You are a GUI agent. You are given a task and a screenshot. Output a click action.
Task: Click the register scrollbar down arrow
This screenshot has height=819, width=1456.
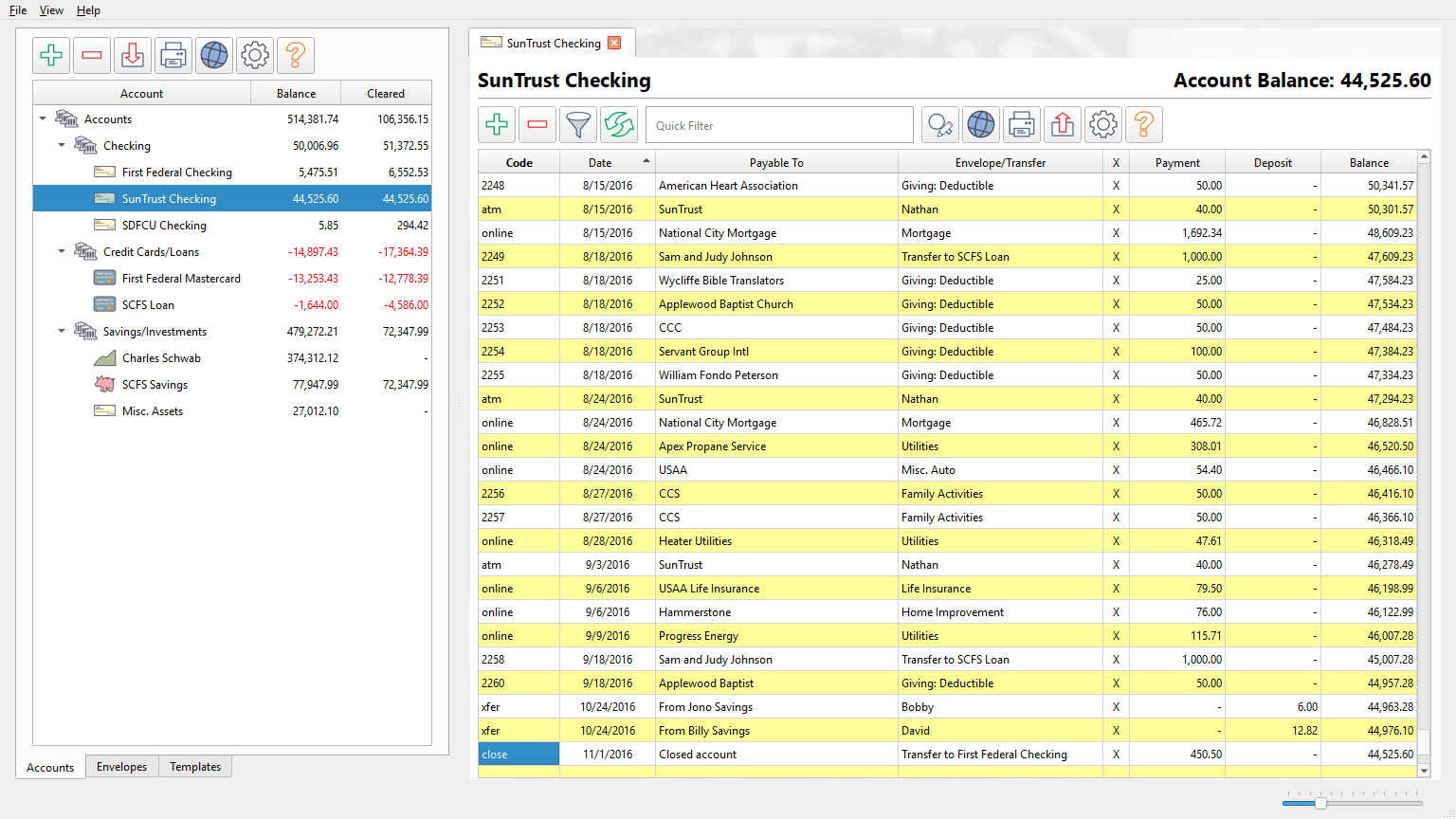(x=1423, y=771)
